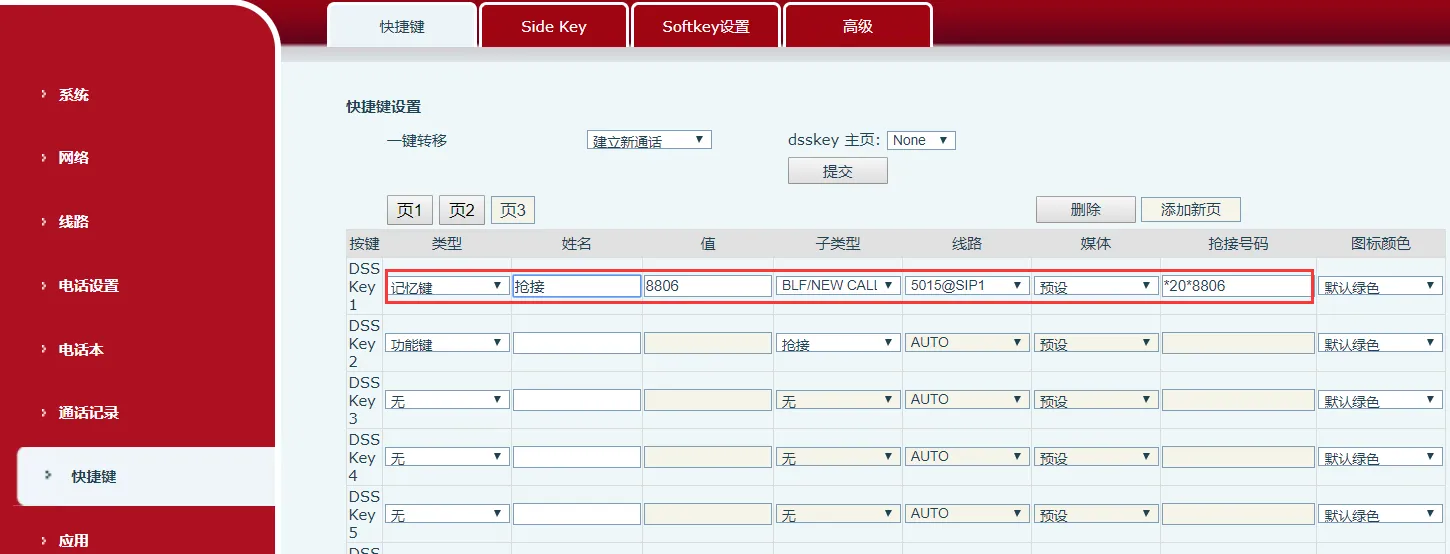Image resolution: width=1450 pixels, height=554 pixels.
Task: Open 通话记录 in the sidebar
Action: tap(88, 413)
